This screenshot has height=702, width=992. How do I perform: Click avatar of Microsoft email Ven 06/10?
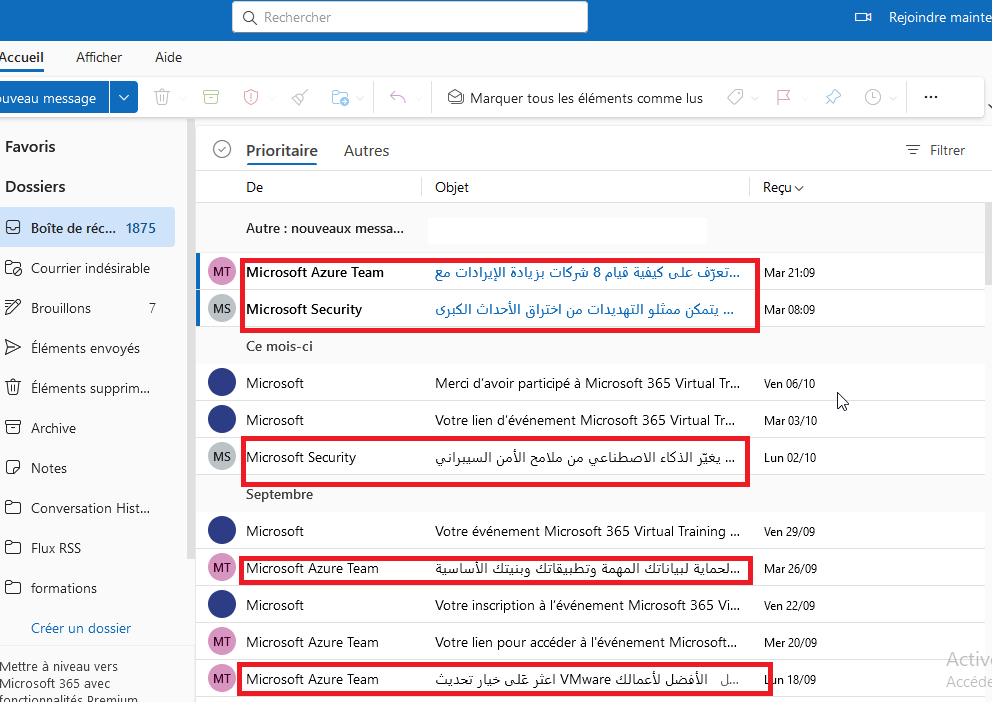point(221,383)
